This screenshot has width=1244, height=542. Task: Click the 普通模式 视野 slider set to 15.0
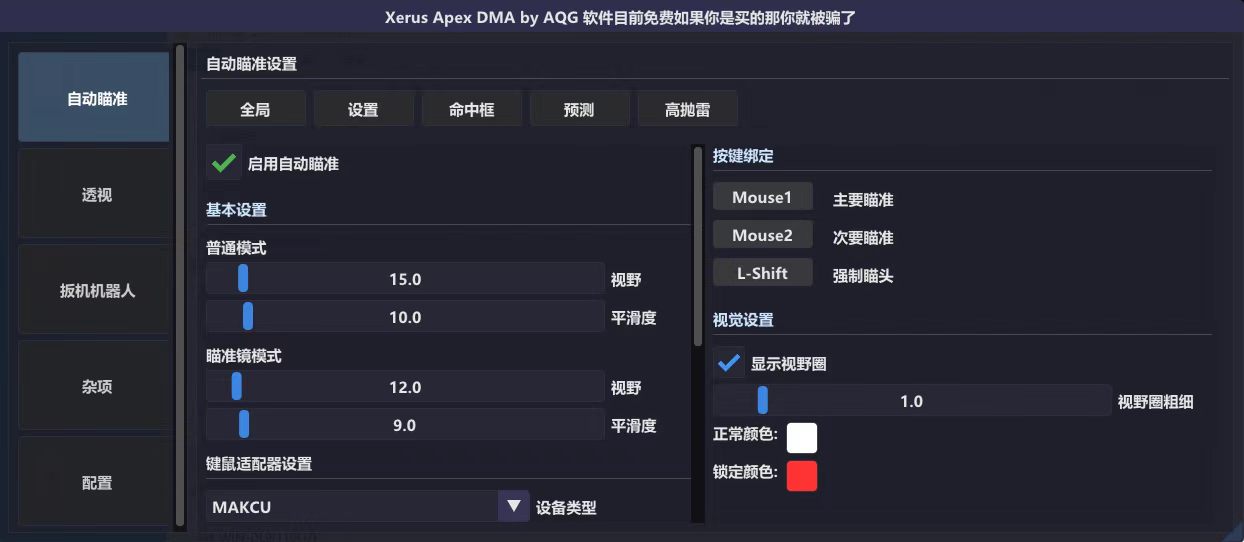[x=405, y=279]
